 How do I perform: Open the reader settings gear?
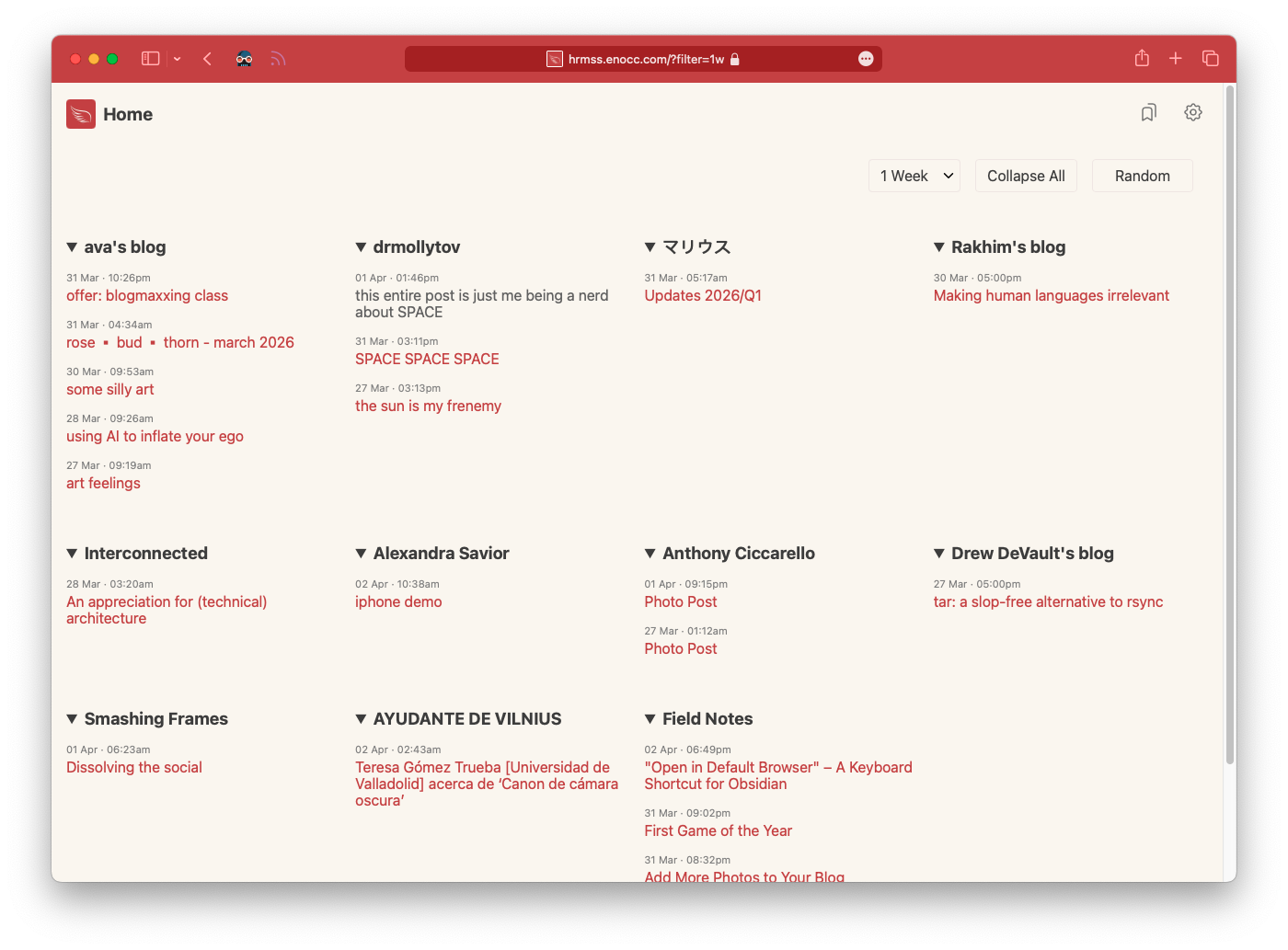pyautogui.click(x=1193, y=112)
